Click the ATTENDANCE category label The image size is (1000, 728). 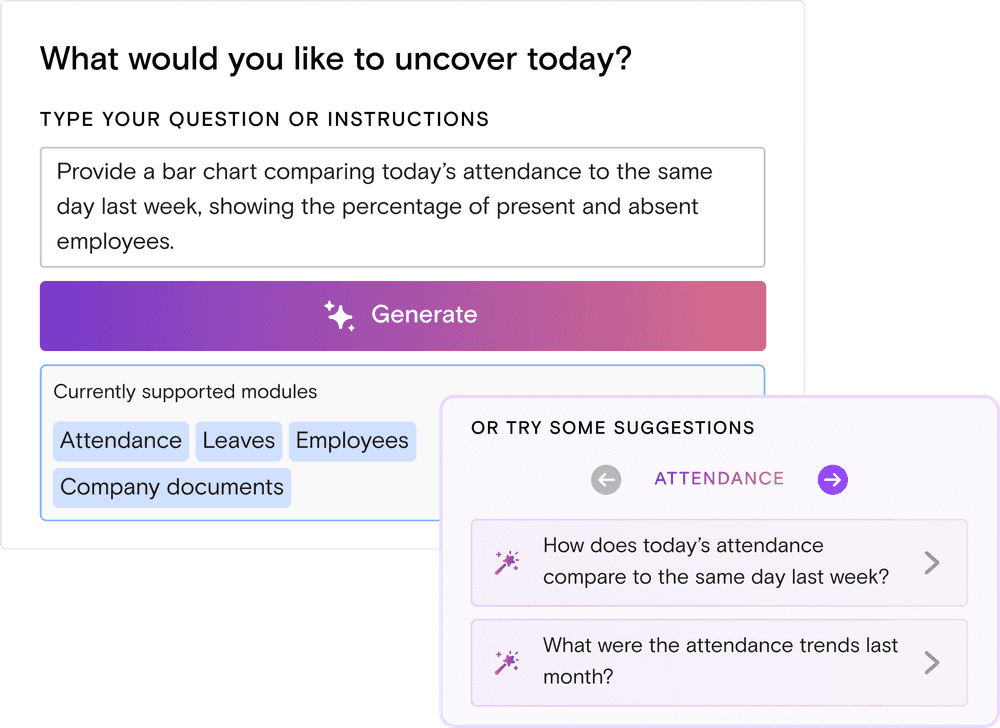pos(719,479)
